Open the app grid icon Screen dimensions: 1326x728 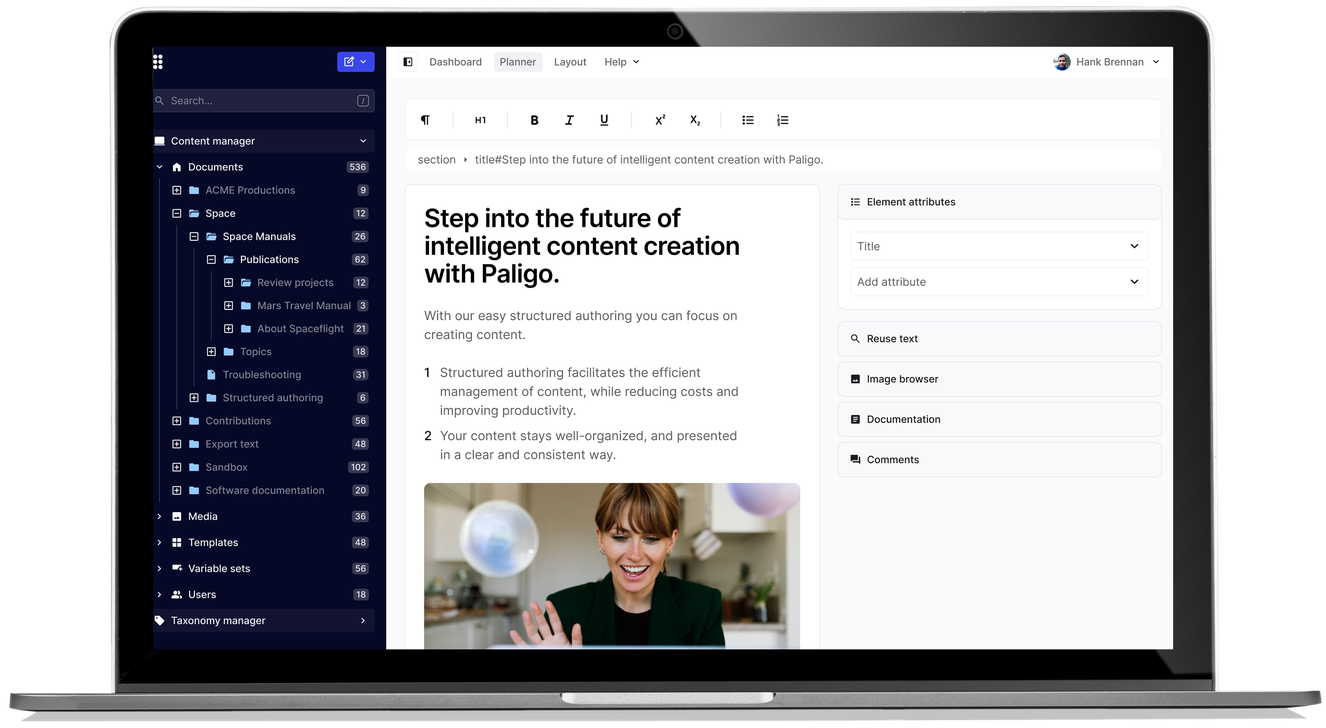pos(158,62)
